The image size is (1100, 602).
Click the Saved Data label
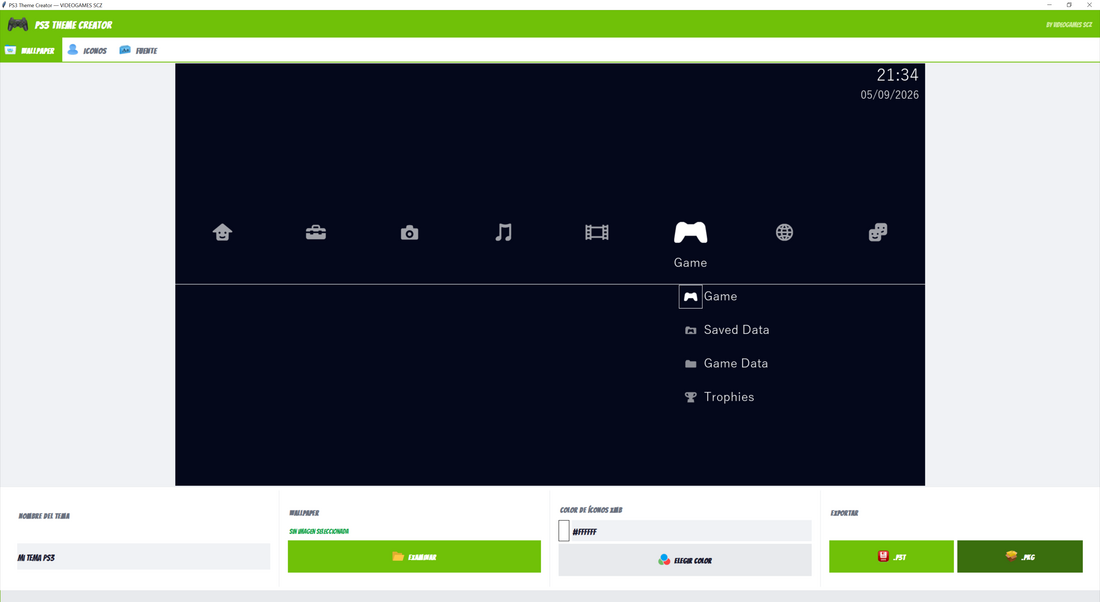737,330
